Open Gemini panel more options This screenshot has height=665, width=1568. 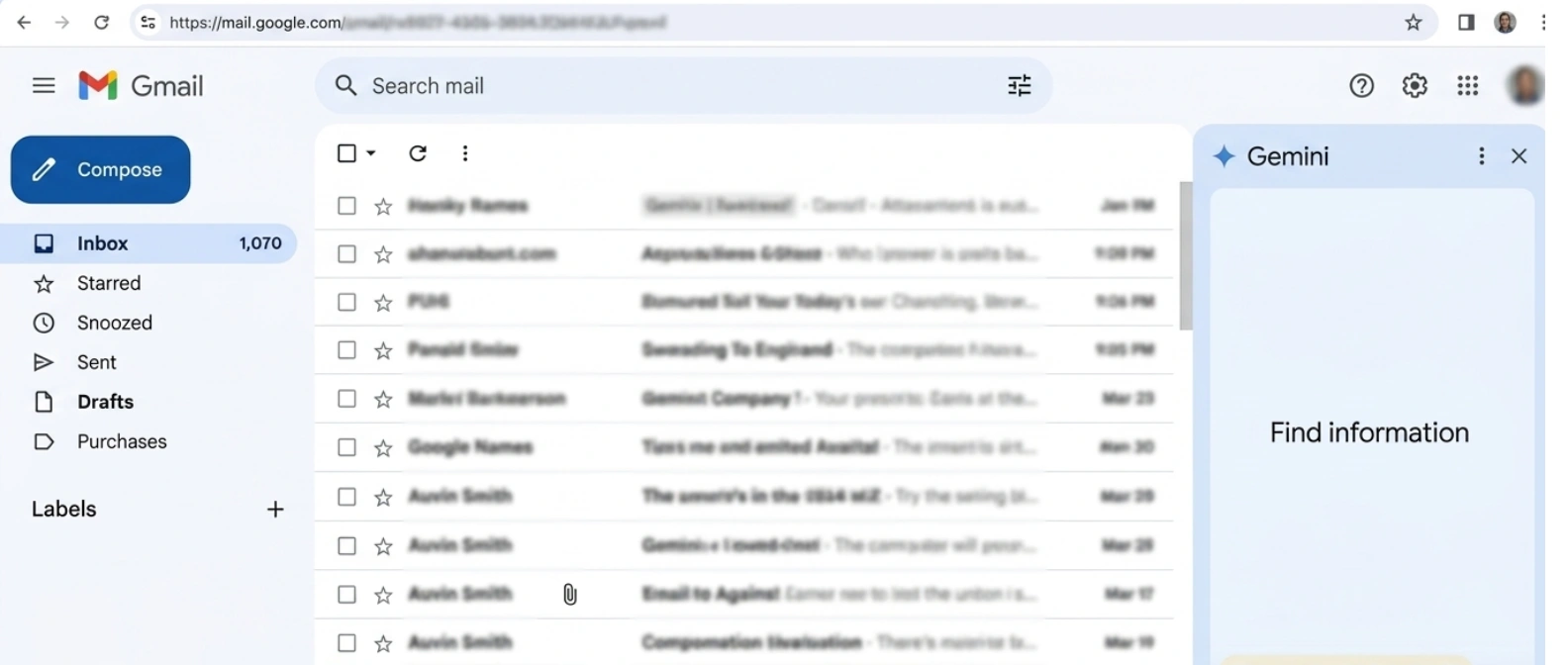point(1482,156)
